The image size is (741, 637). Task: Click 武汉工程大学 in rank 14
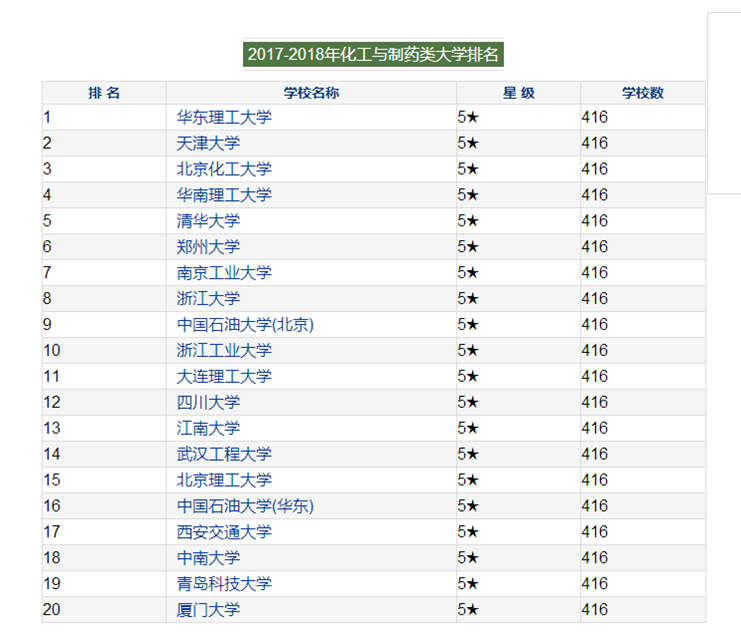pos(223,455)
